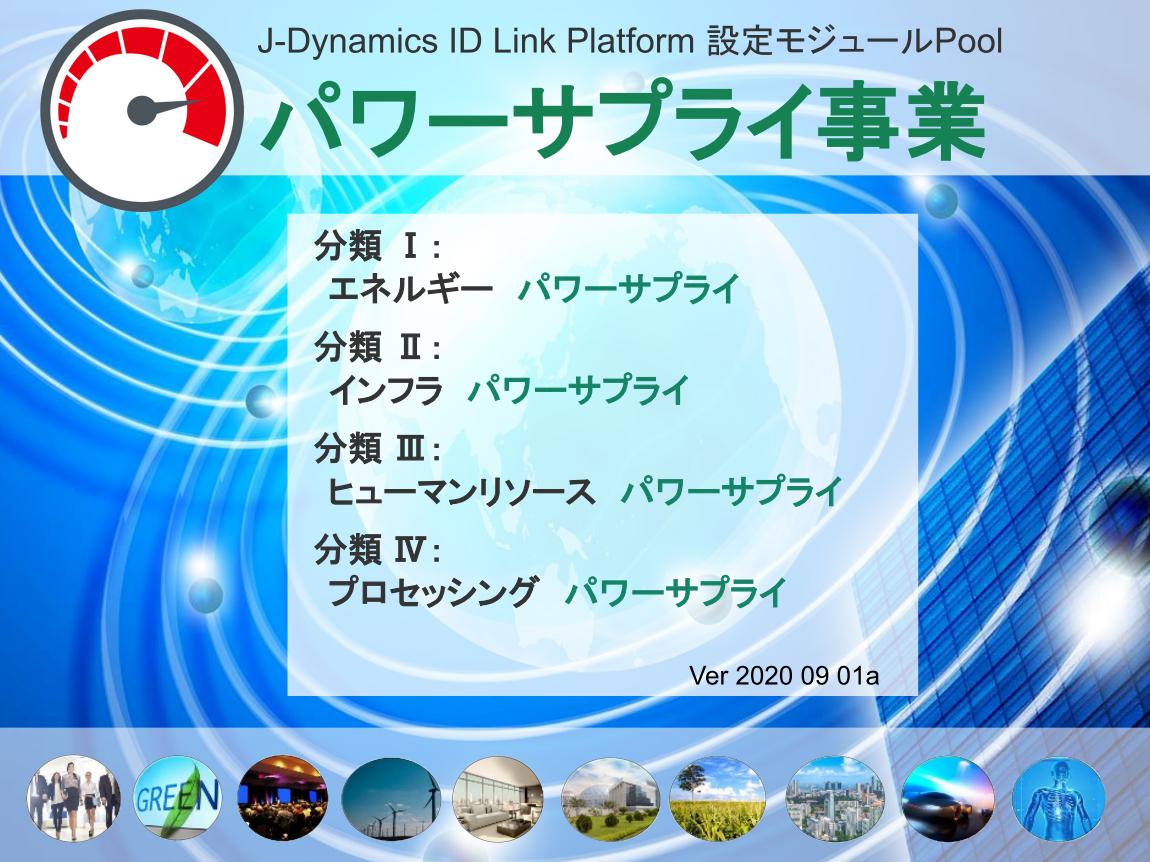Click the red speedometer gauge icon
Image resolution: width=1150 pixels, height=862 pixels.
[145, 109]
